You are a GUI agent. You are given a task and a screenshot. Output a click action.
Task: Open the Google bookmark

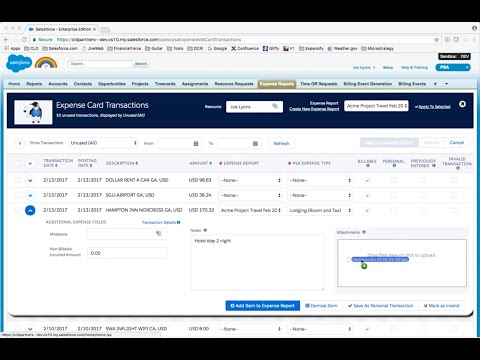click(x=217, y=48)
